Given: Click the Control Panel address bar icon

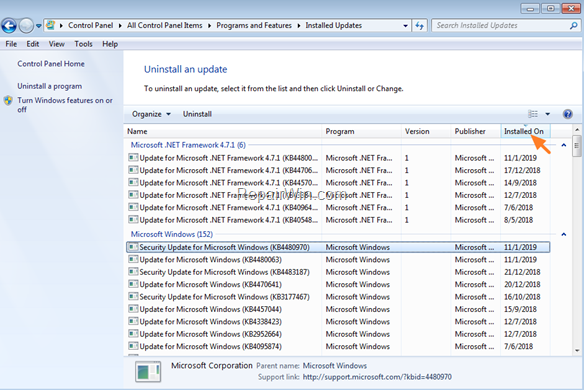Looking at the screenshot, I should coord(50,25).
